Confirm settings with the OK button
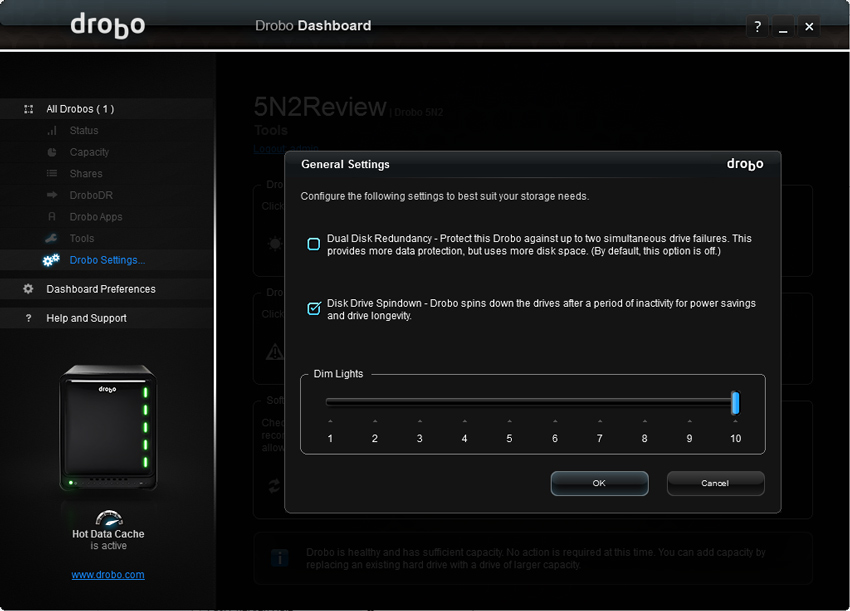850x611 pixels. pyautogui.click(x=599, y=483)
